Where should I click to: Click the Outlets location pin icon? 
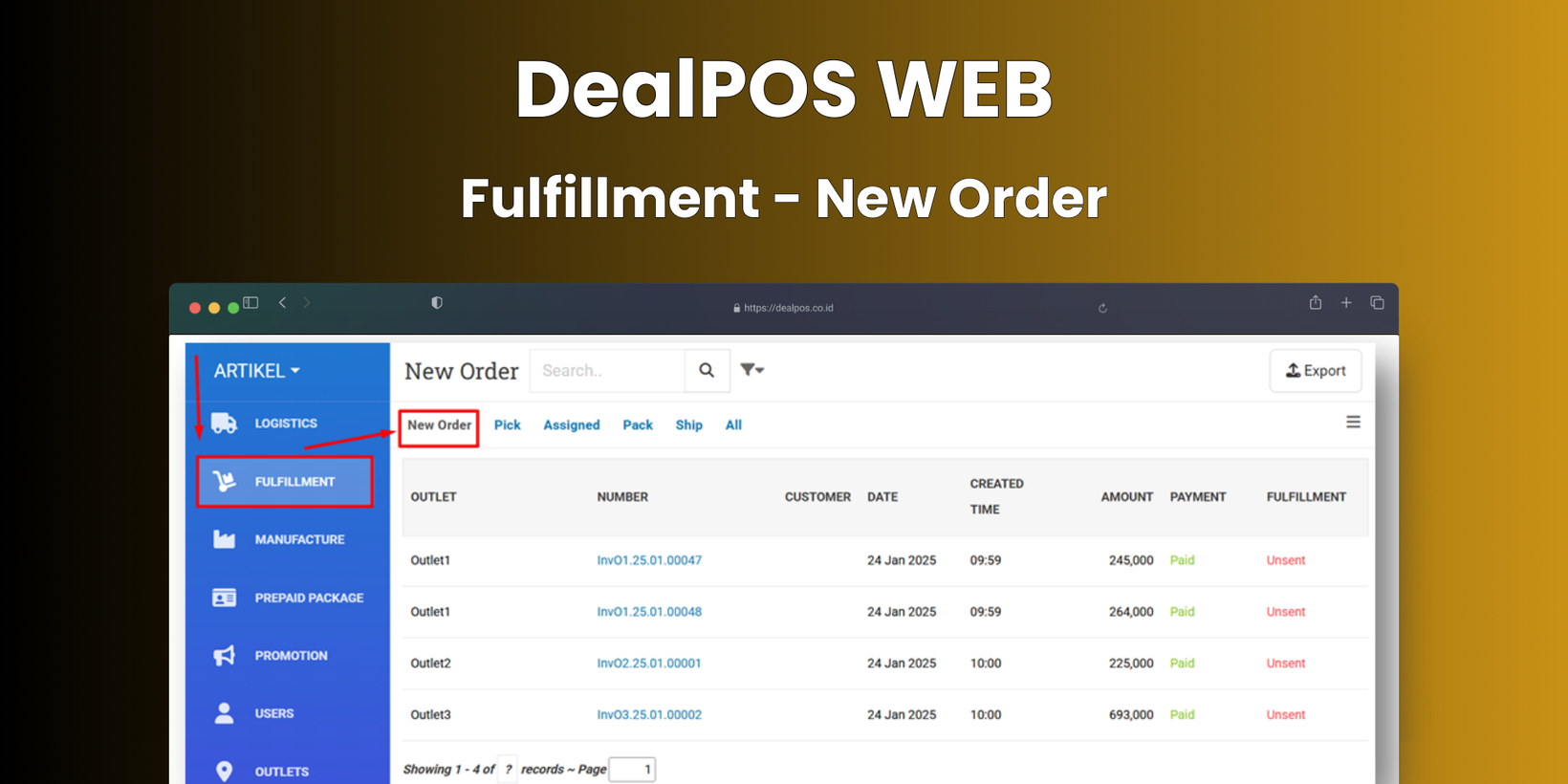224,772
